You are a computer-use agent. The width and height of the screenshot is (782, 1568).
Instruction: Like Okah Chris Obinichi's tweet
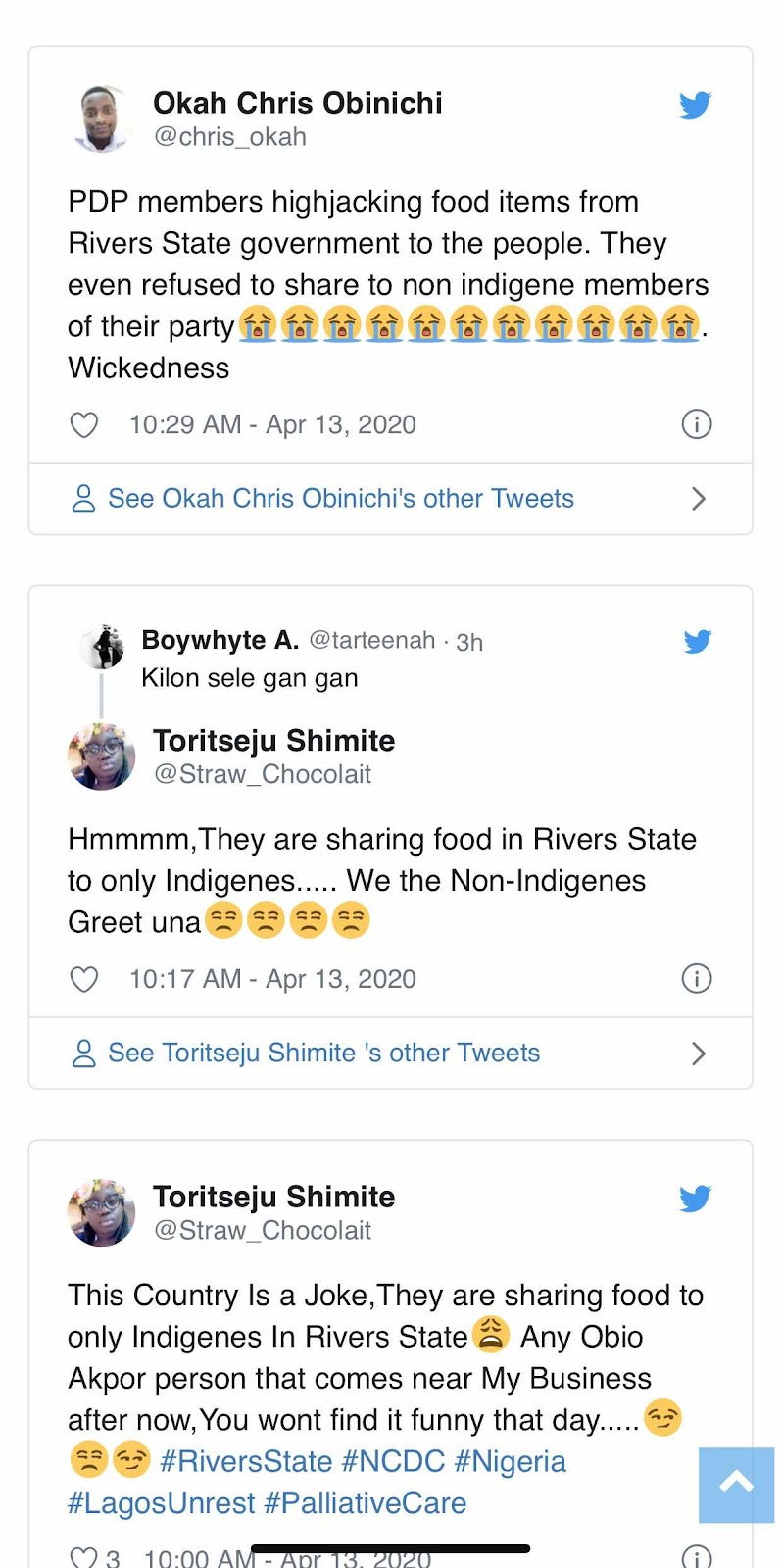tap(84, 425)
